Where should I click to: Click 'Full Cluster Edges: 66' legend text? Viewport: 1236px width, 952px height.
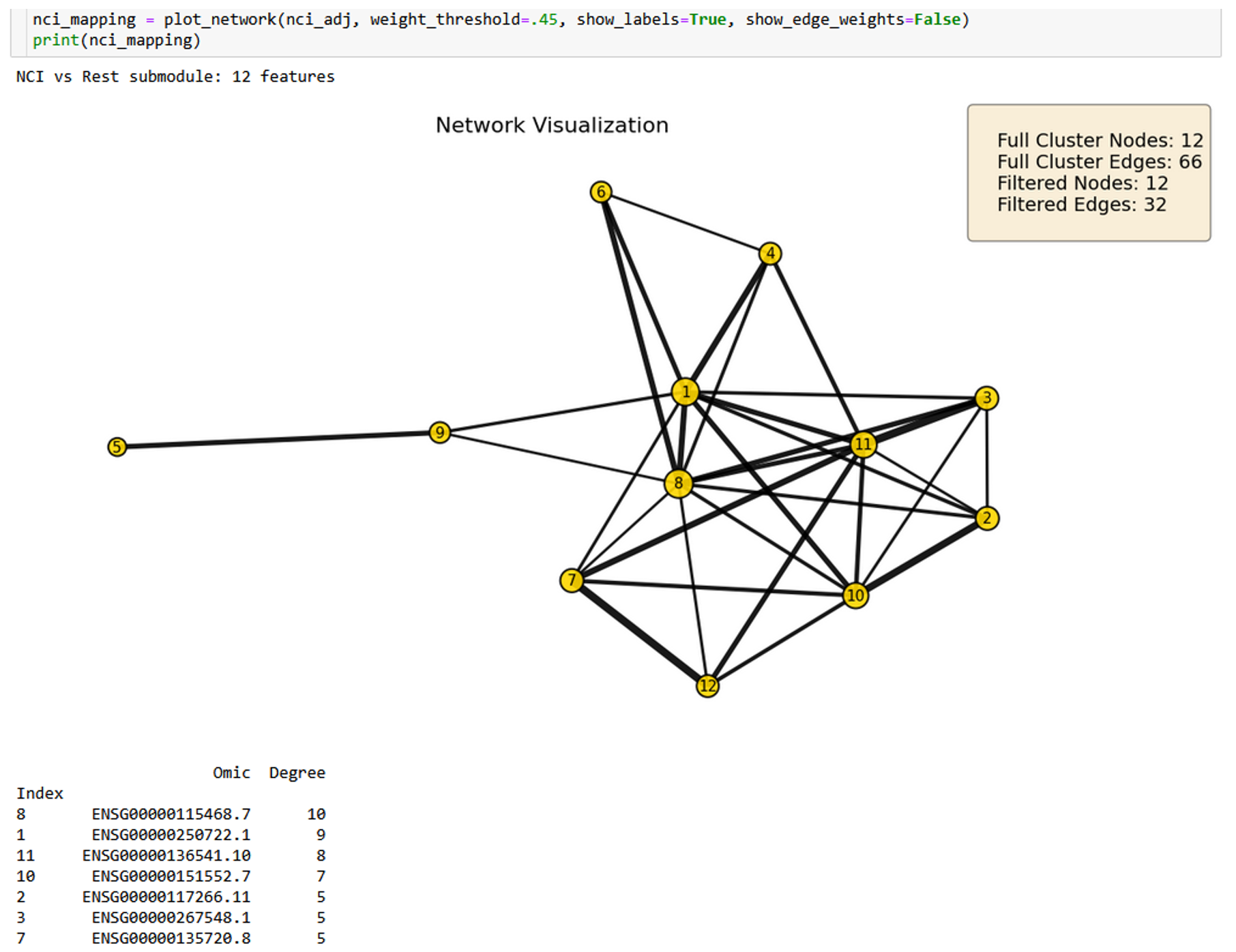pos(1100,162)
